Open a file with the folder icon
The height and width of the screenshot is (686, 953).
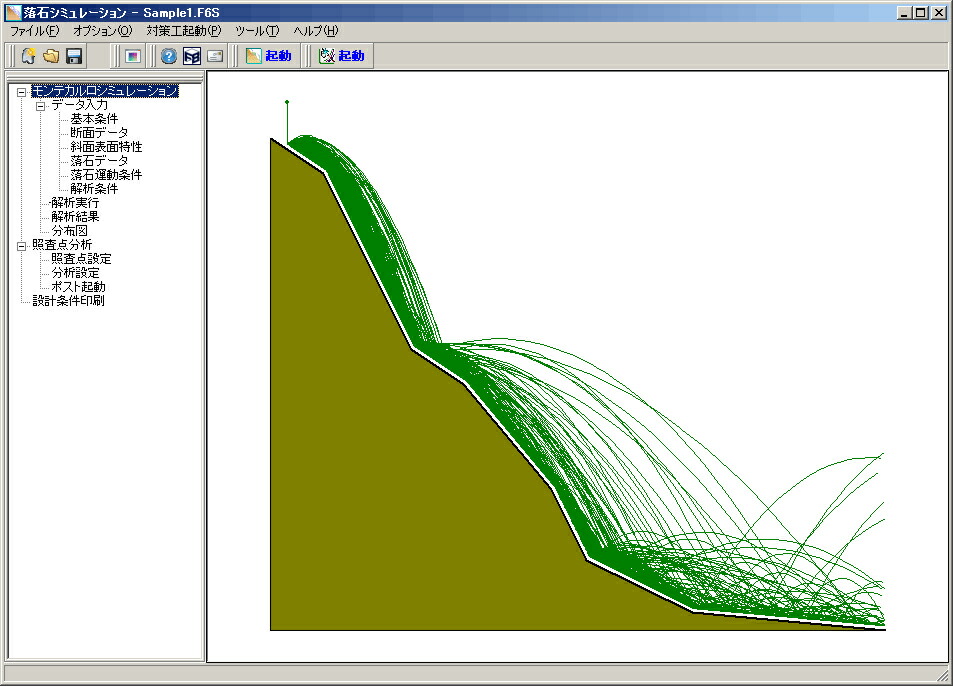51,56
